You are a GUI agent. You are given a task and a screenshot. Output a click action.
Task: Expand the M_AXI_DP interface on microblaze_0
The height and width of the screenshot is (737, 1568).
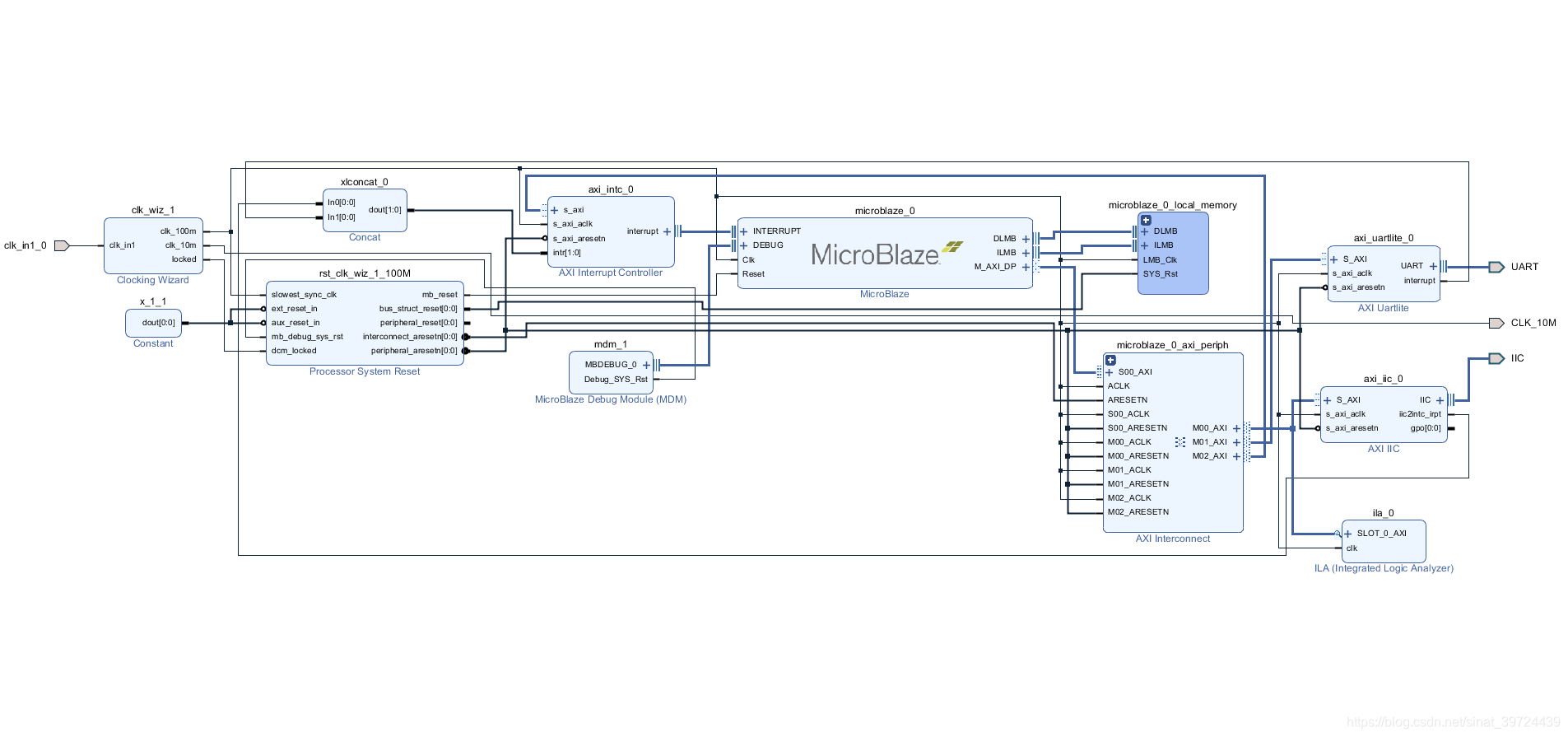(1026, 267)
